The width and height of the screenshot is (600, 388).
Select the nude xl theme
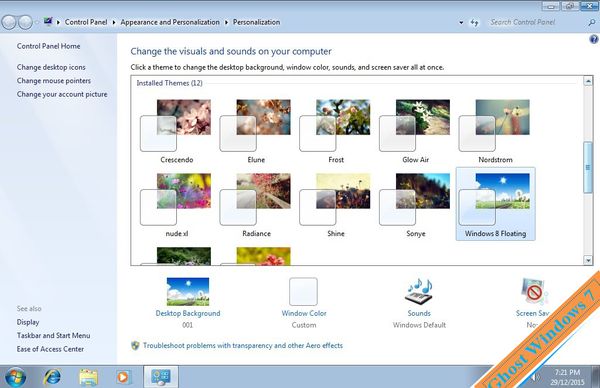(176, 205)
